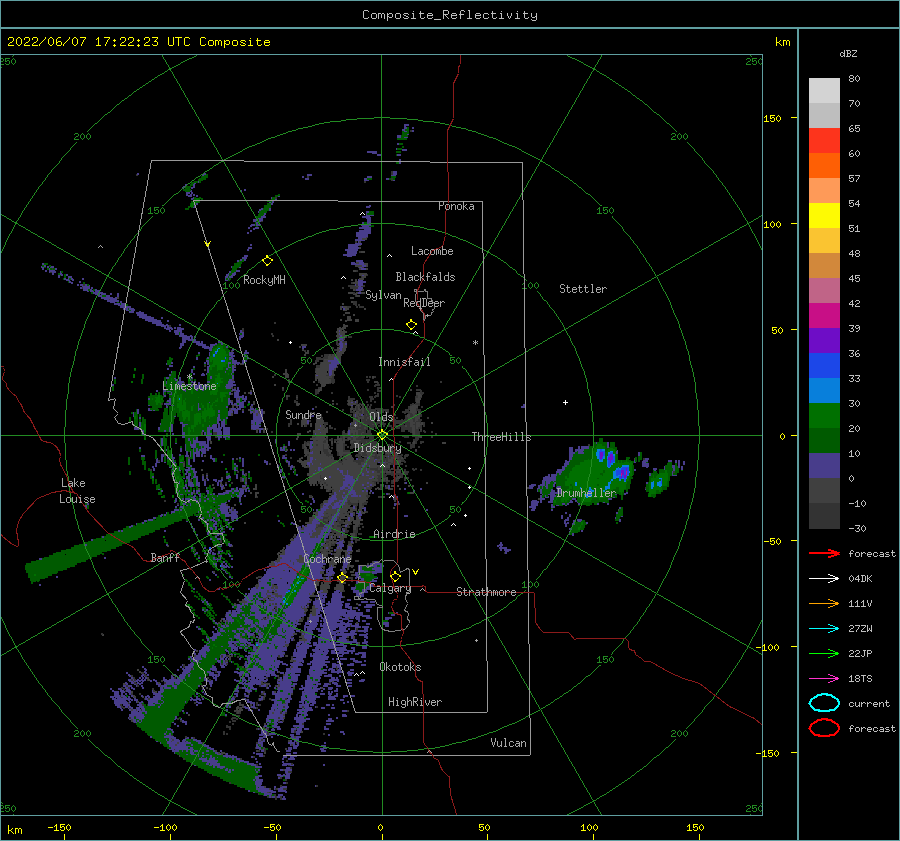
Task: Click the RedDeer label
Action: point(424,303)
